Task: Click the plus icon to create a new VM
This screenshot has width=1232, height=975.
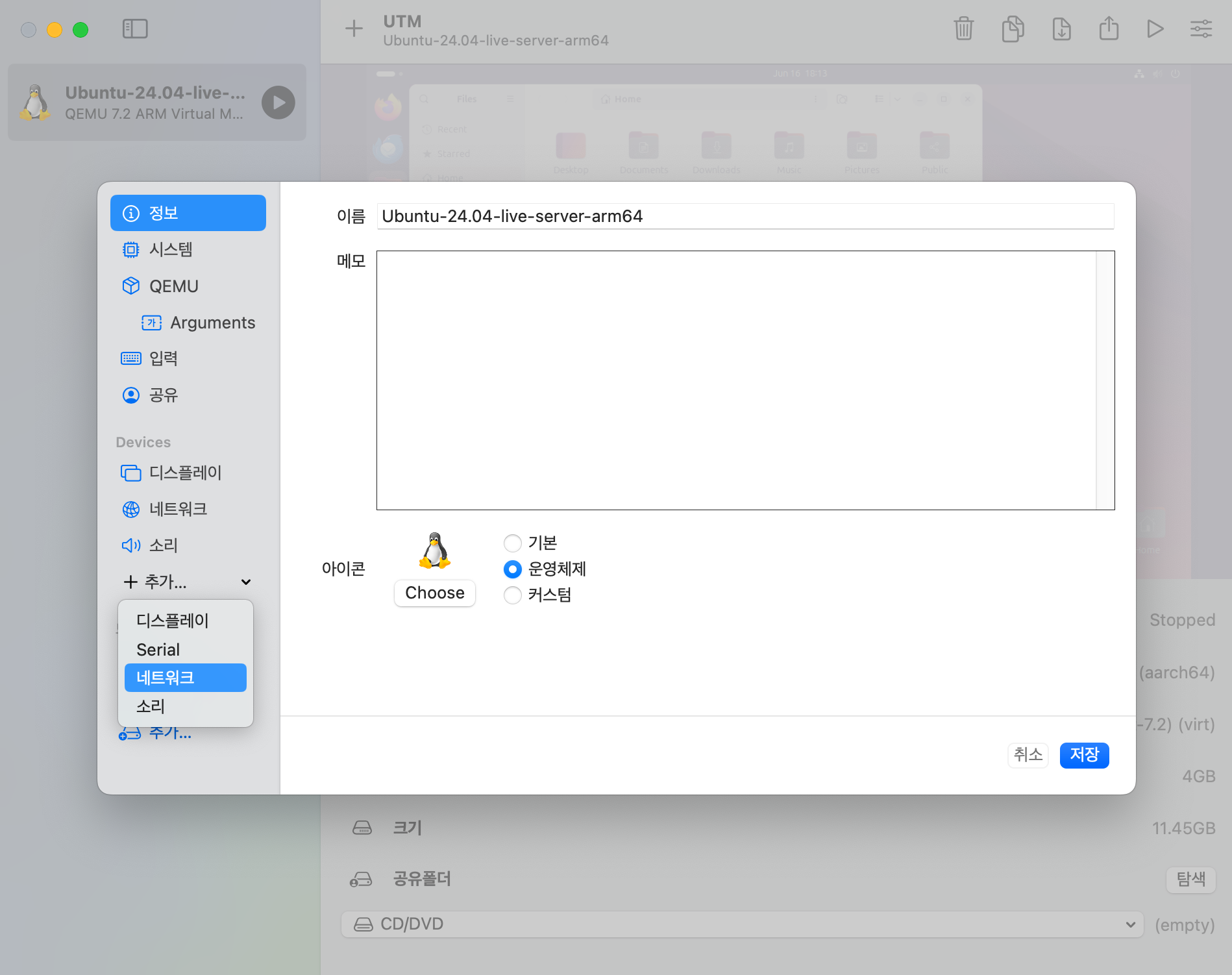Action: point(354,29)
